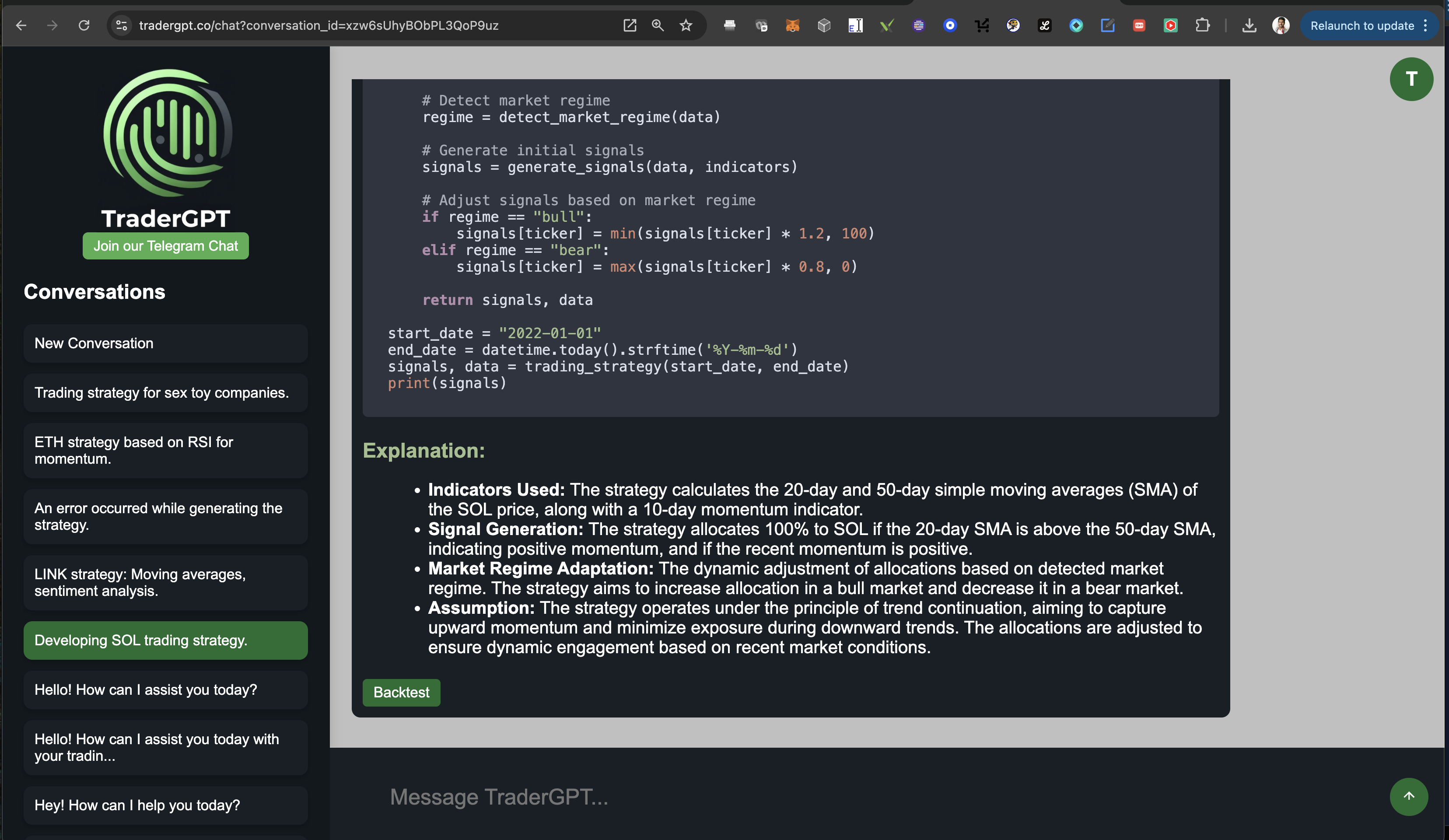Click the green T user avatar
Viewport: 1449px width, 840px height.
click(x=1411, y=79)
